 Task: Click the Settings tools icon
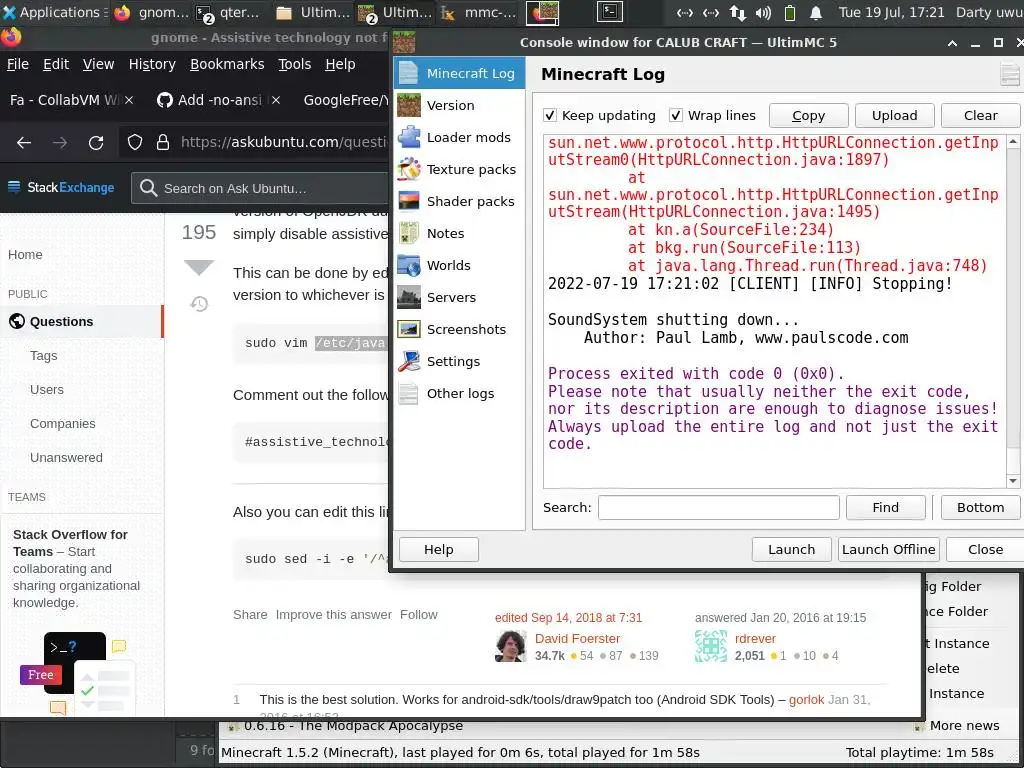[409, 361]
